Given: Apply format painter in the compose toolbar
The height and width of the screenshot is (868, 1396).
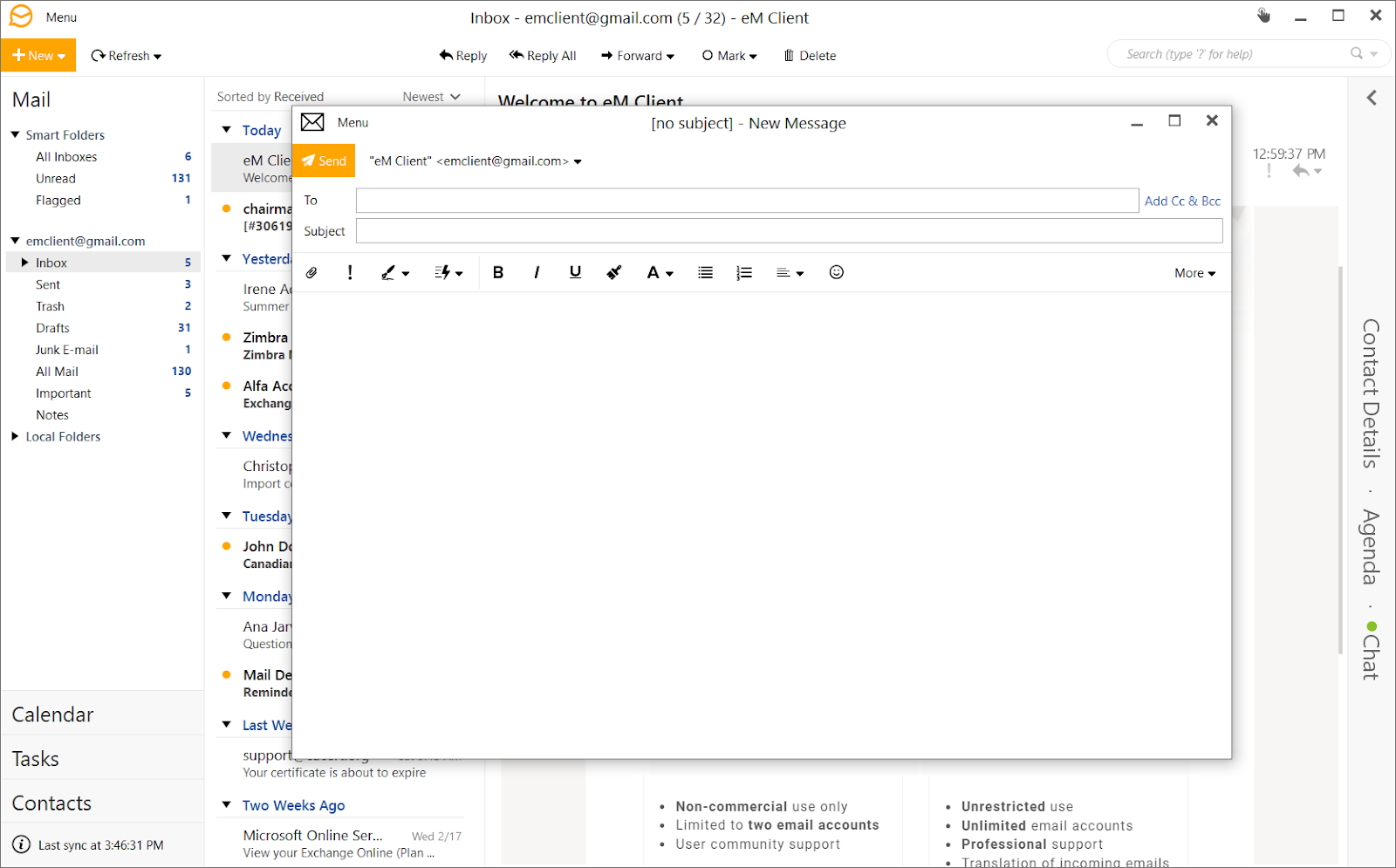Looking at the screenshot, I should point(613,272).
